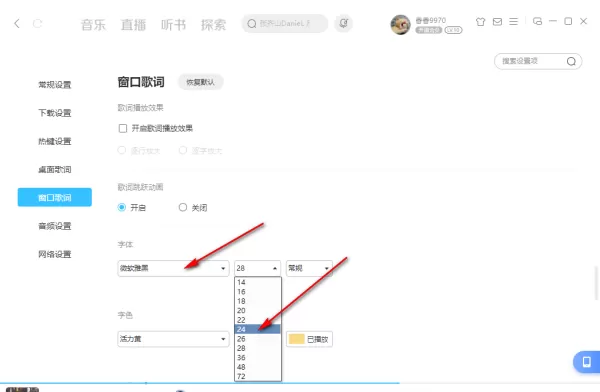This screenshot has width=600, height=392.
Task: Select the 关闭 radio for lyric animation
Action: 183,207
